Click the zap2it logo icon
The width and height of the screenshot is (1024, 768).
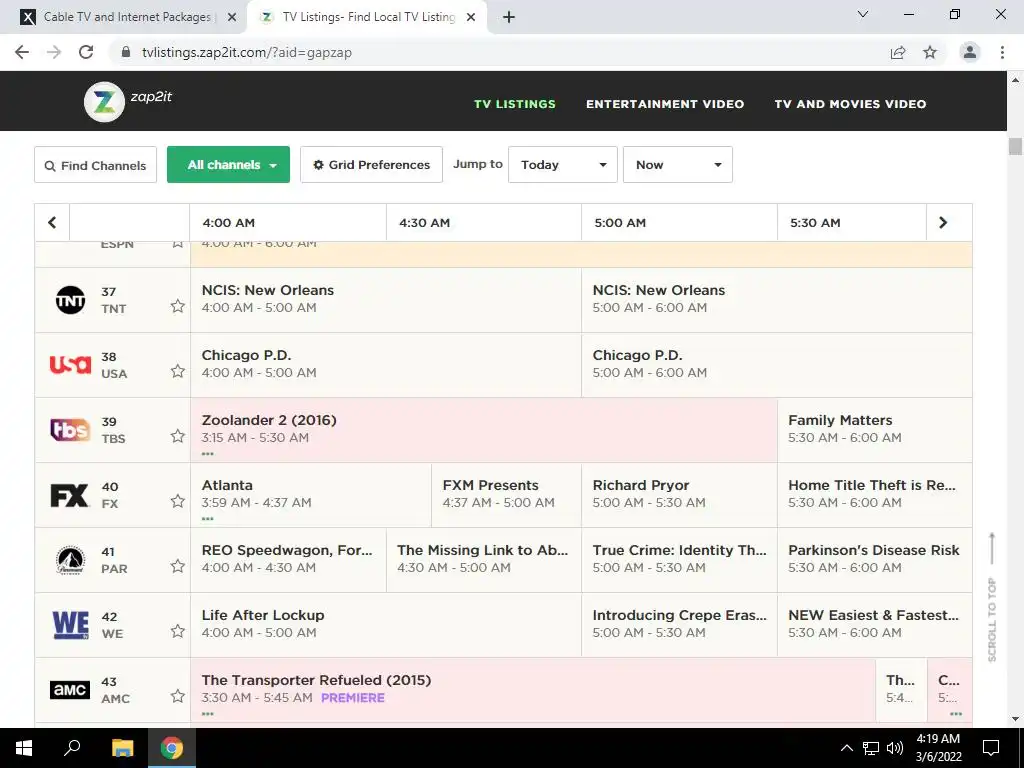[x=104, y=101]
